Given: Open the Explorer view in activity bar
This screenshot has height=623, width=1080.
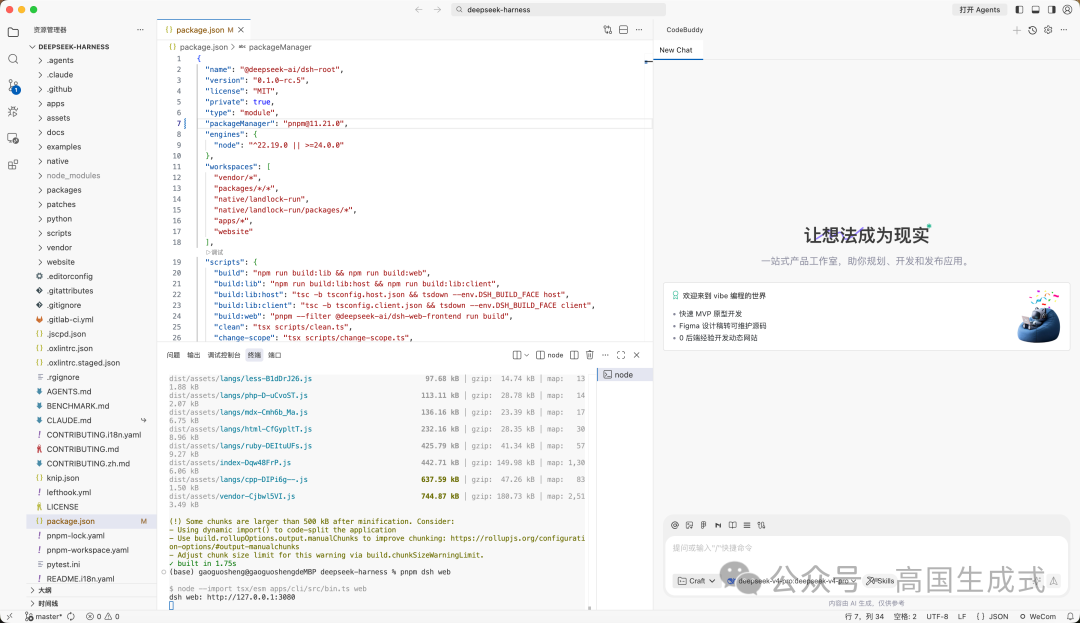Looking at the screenshot, I should tap(13, 32).
